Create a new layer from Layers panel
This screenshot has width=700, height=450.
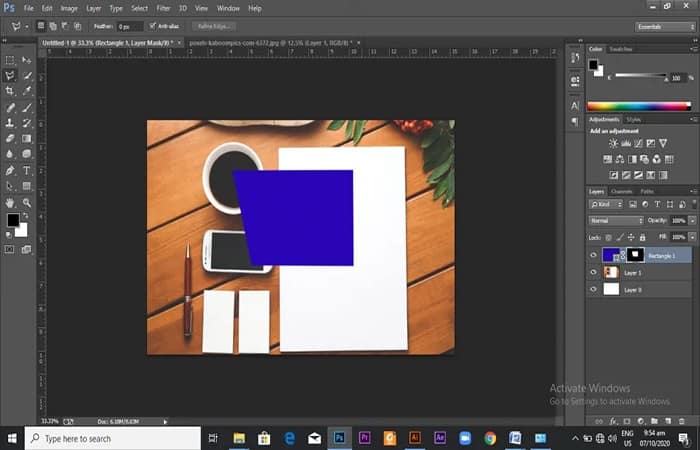point(668,421)
